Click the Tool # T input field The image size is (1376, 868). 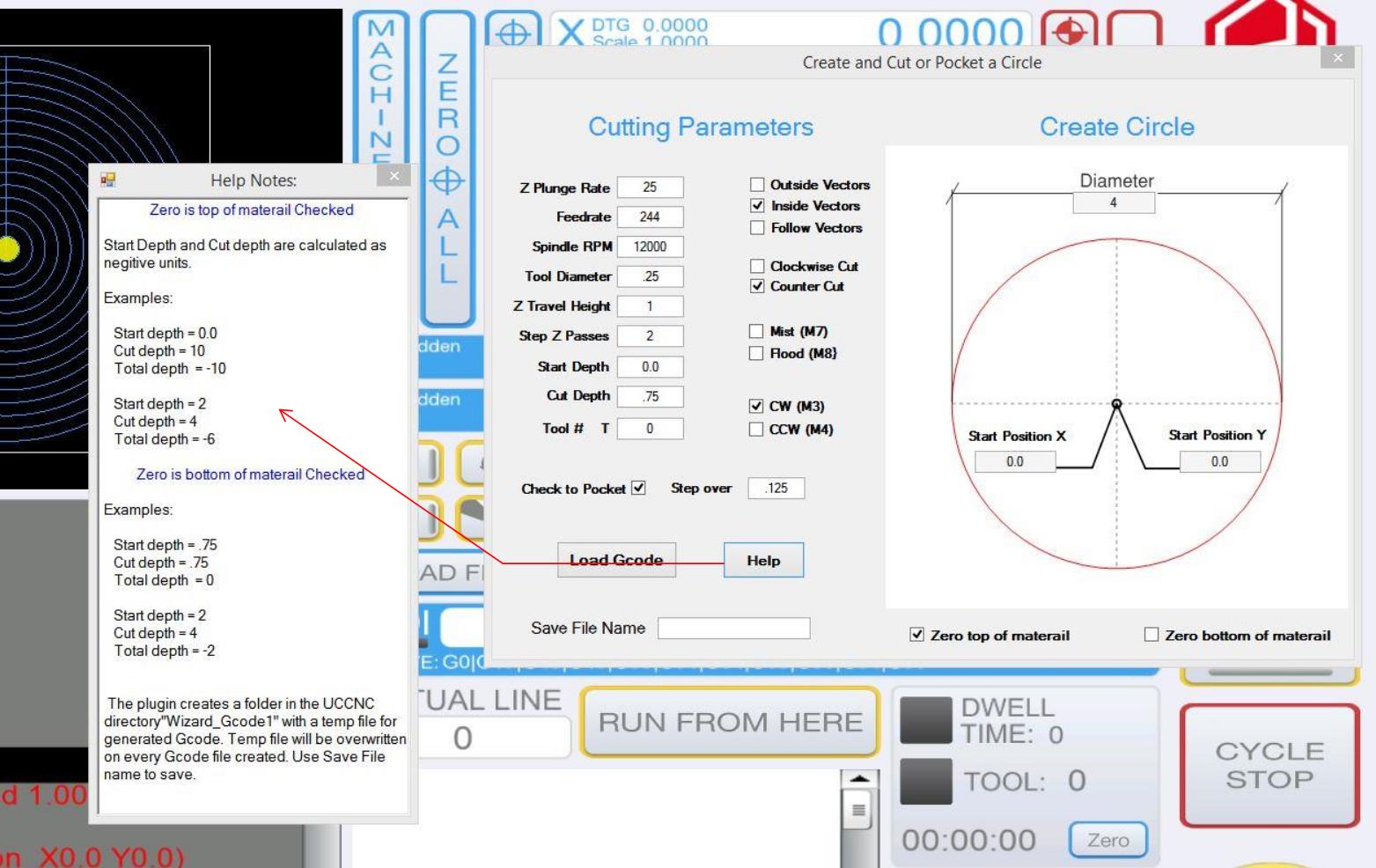[x=650, y=429]
